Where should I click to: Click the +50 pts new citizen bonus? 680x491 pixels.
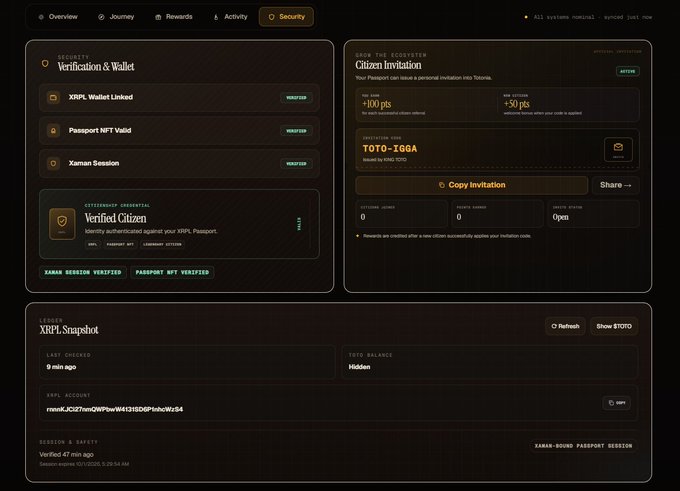click(517, 104)
